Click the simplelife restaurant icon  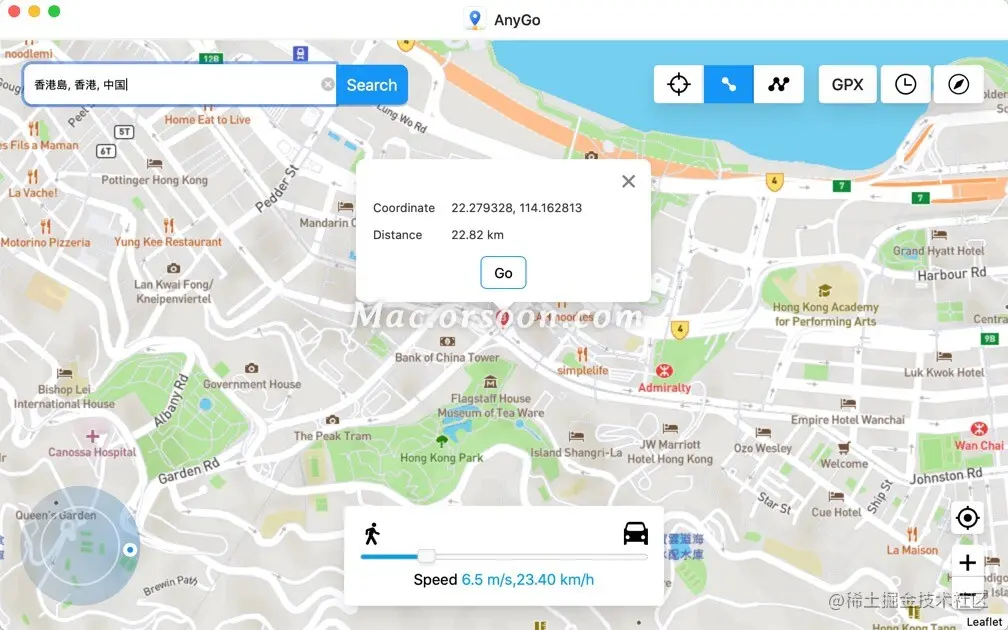[582, 354]
